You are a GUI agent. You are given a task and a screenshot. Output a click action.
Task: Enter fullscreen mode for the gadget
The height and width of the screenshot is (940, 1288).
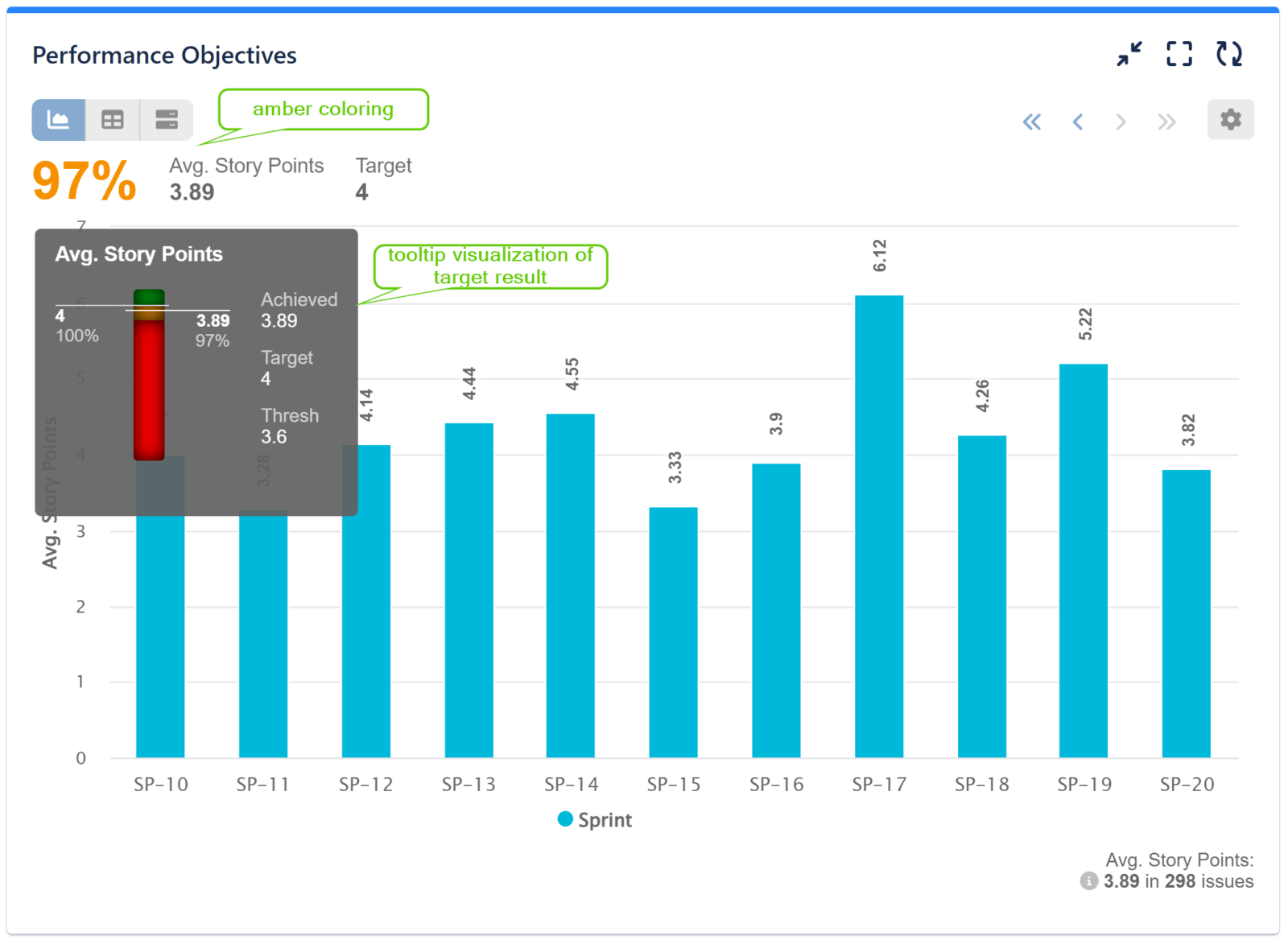pos(1179,54)
